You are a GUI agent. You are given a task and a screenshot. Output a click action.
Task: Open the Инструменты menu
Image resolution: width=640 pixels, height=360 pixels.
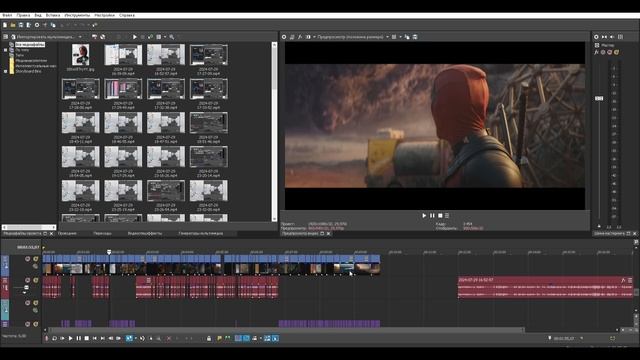(x=77, y=15)
